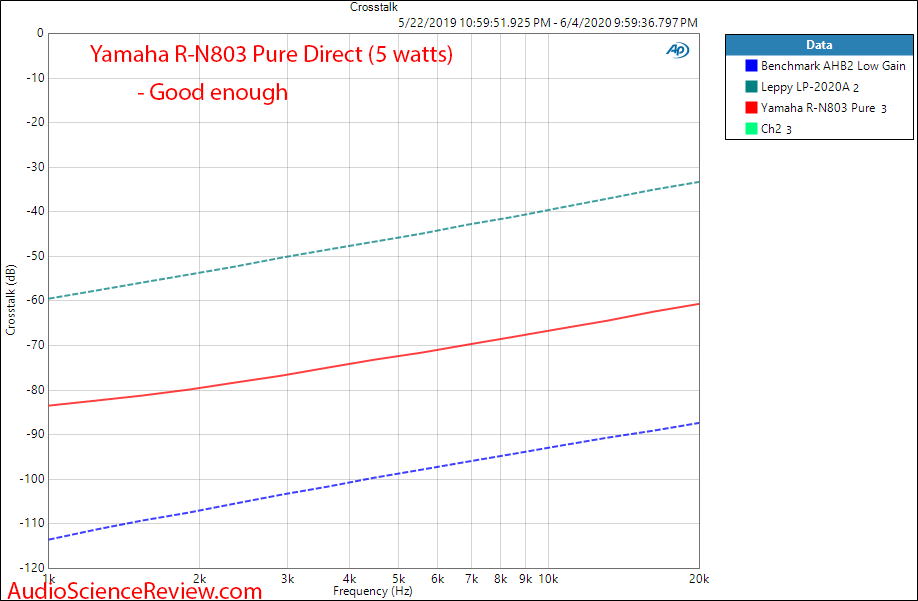Click the '2k' frequency axis tick
Image resolution: width=918 pixels, height=601 pixels.
[x=200, y=579]
